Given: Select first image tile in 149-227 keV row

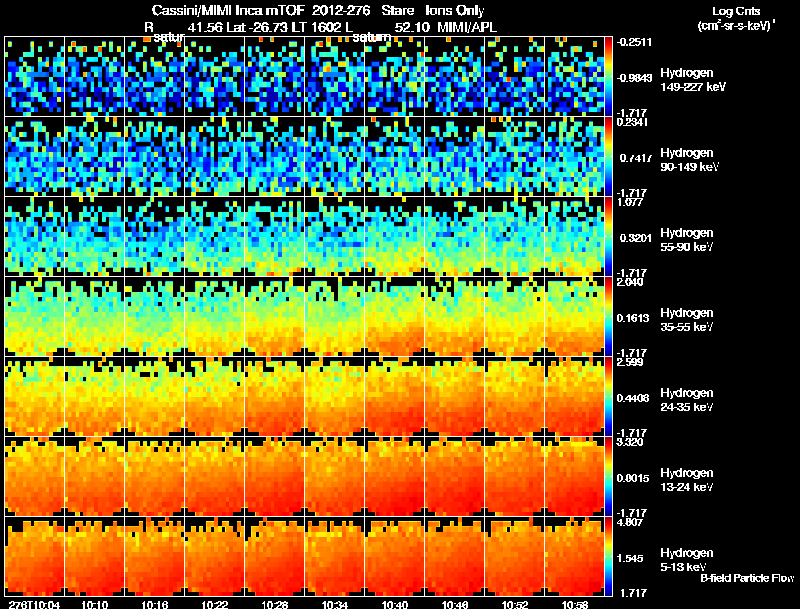Looking at the screenshot, I should [x=35, y=77].
